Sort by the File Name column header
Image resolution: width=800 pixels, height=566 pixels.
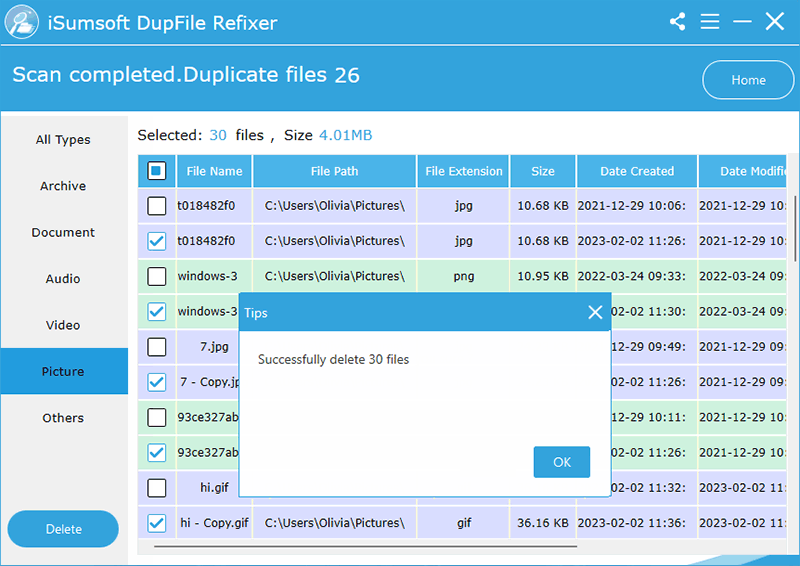click(214, 171)
